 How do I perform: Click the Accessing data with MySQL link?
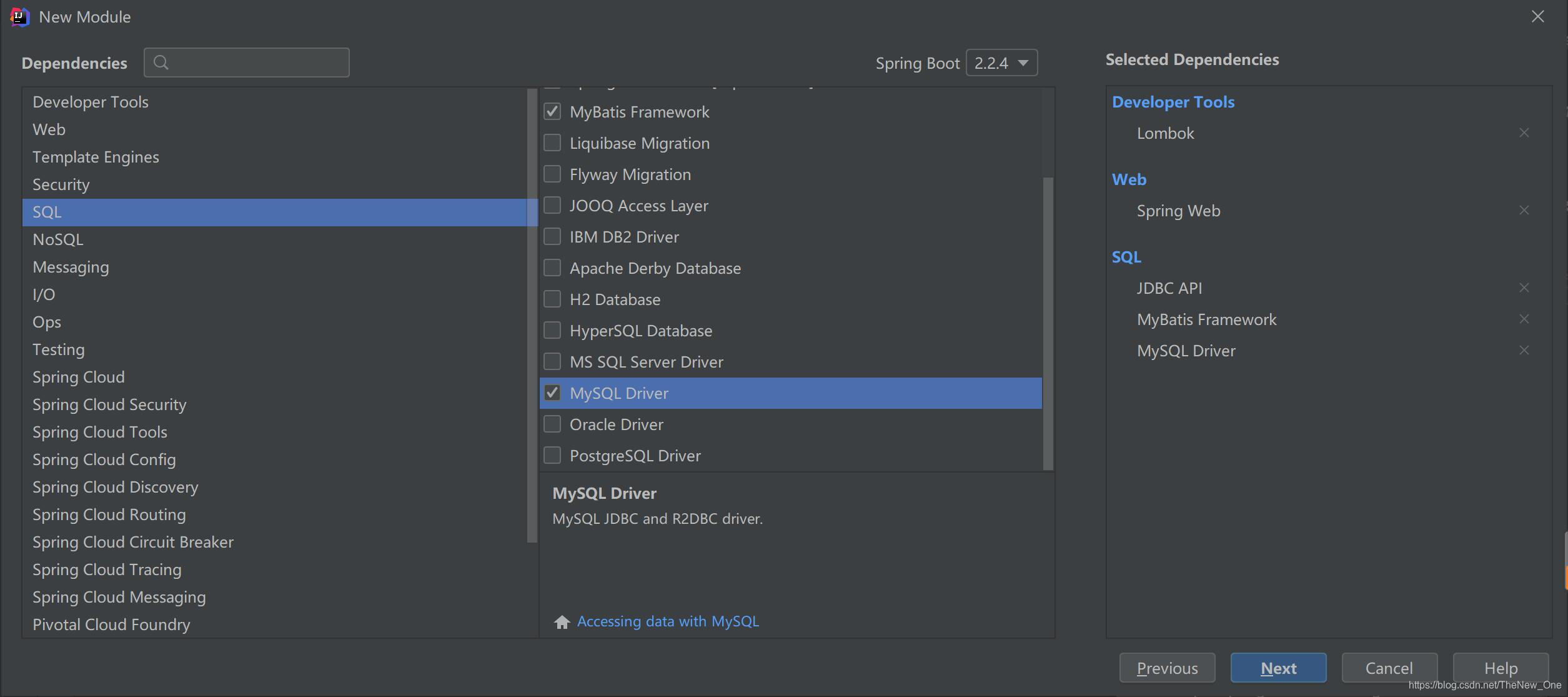668,621
